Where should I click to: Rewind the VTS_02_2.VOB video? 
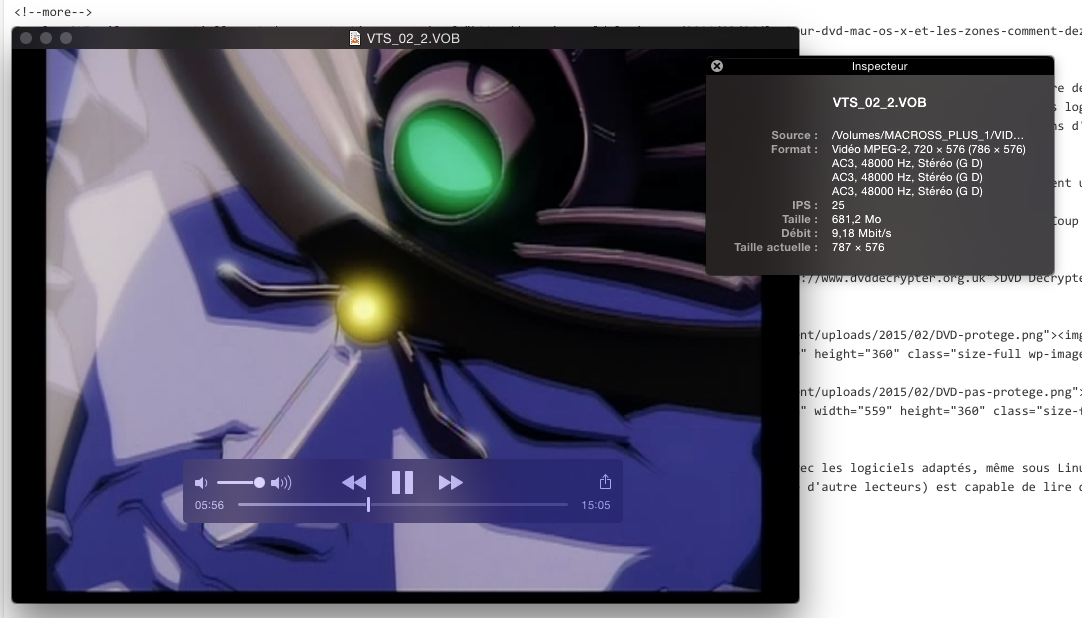354,483
